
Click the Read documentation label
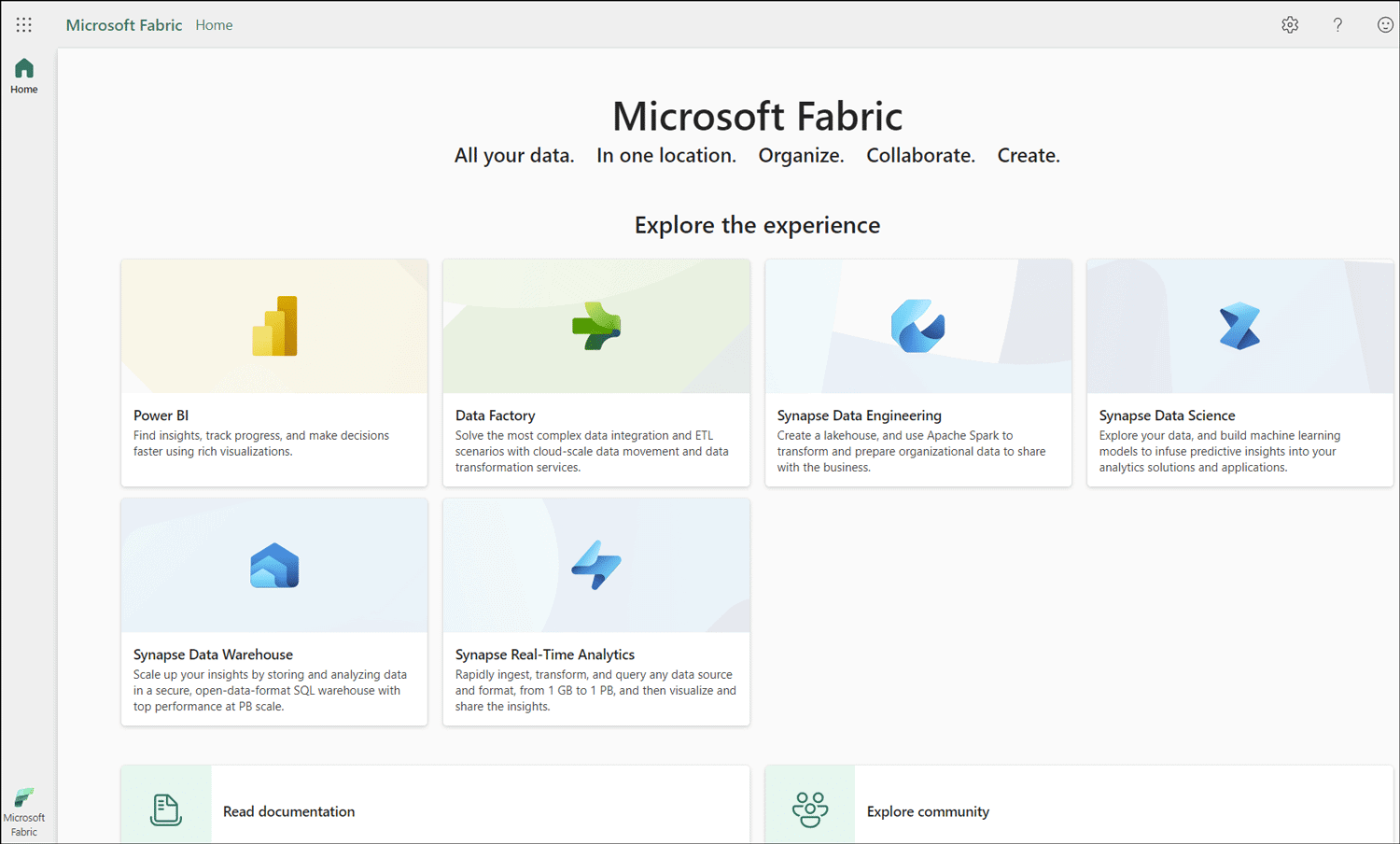point(289,811)
